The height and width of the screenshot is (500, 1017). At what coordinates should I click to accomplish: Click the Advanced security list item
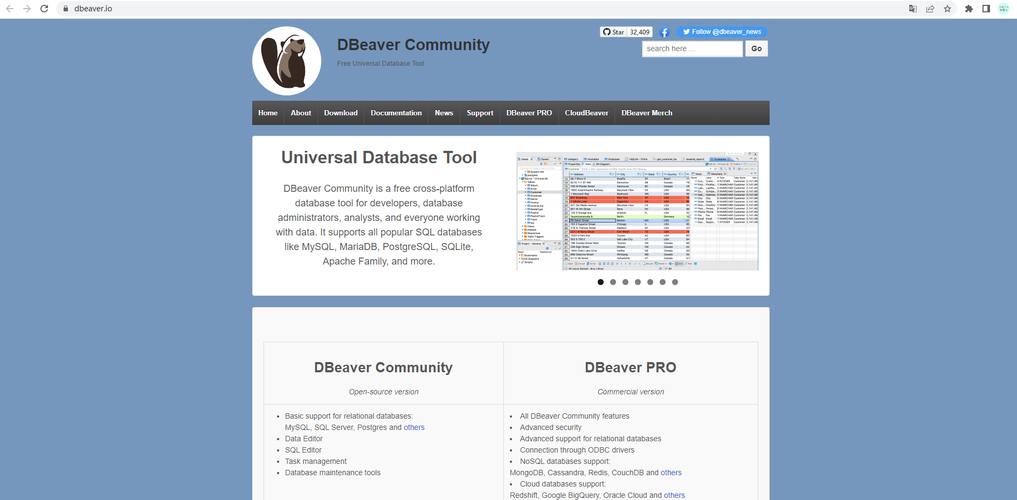point(551,427)
